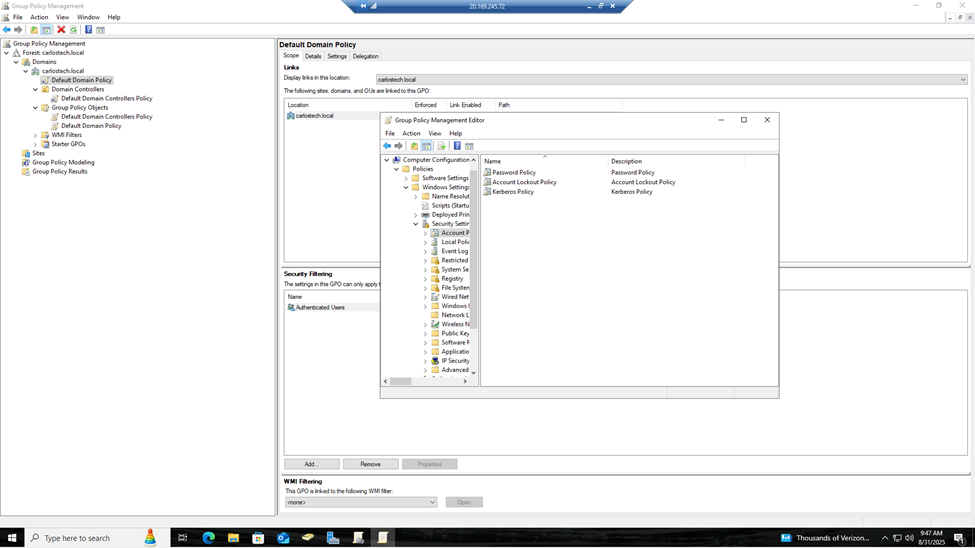Click the Refresh icon in GPMC toolbar

pos(73,30)
